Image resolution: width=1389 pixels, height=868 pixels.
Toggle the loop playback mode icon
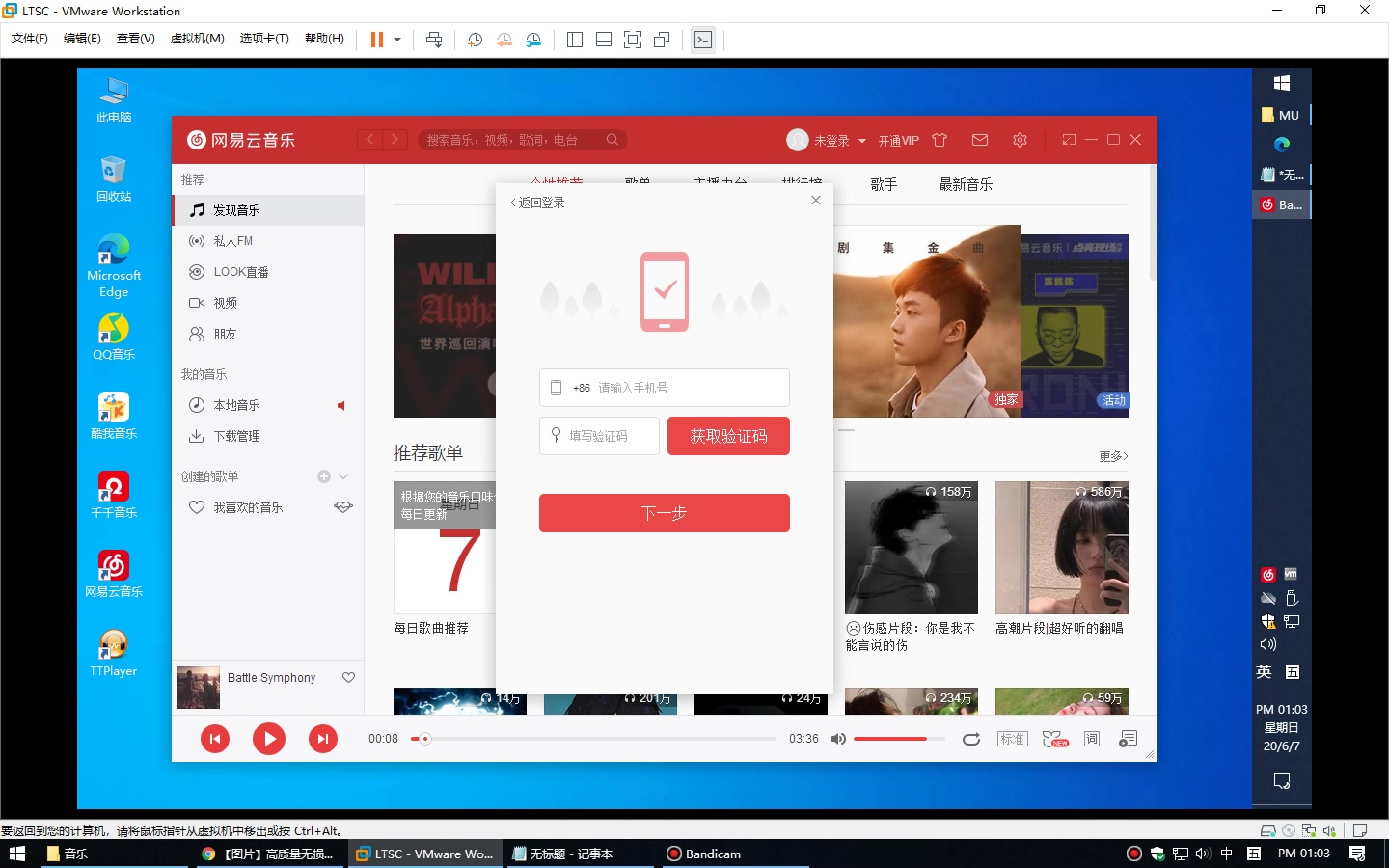(971, 739)
